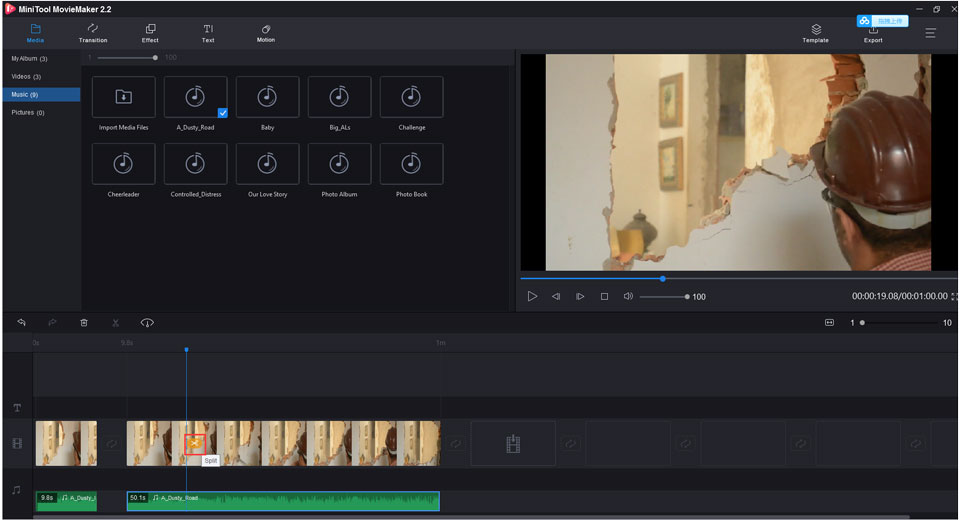Select the Our Love Story track
960x520 pixels.
coord(267,164)
